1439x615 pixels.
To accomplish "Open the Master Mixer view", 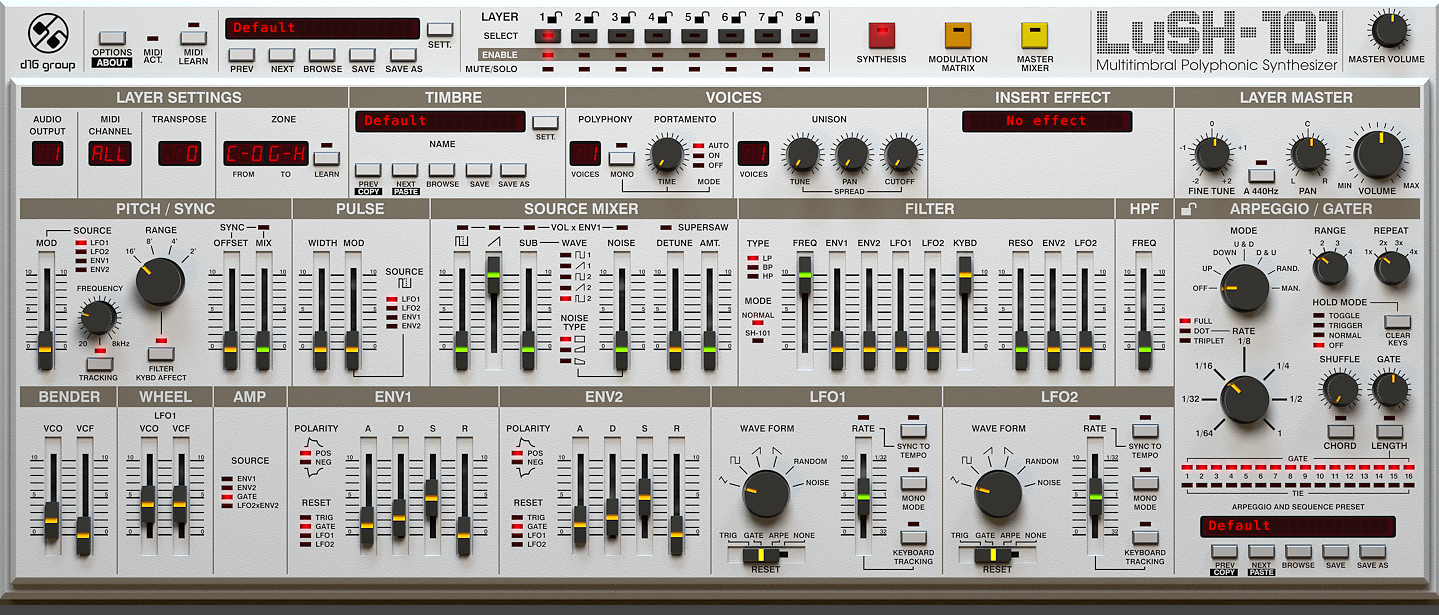I will pyautogui.click(x=1035, y=36).
